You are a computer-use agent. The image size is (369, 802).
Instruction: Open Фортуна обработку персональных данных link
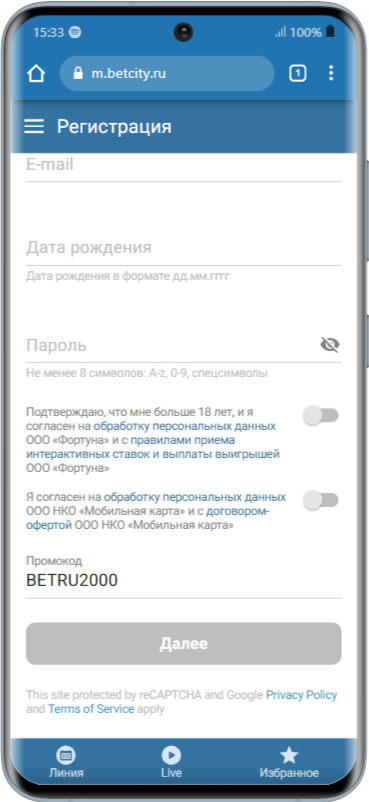(x=185, y=426)
